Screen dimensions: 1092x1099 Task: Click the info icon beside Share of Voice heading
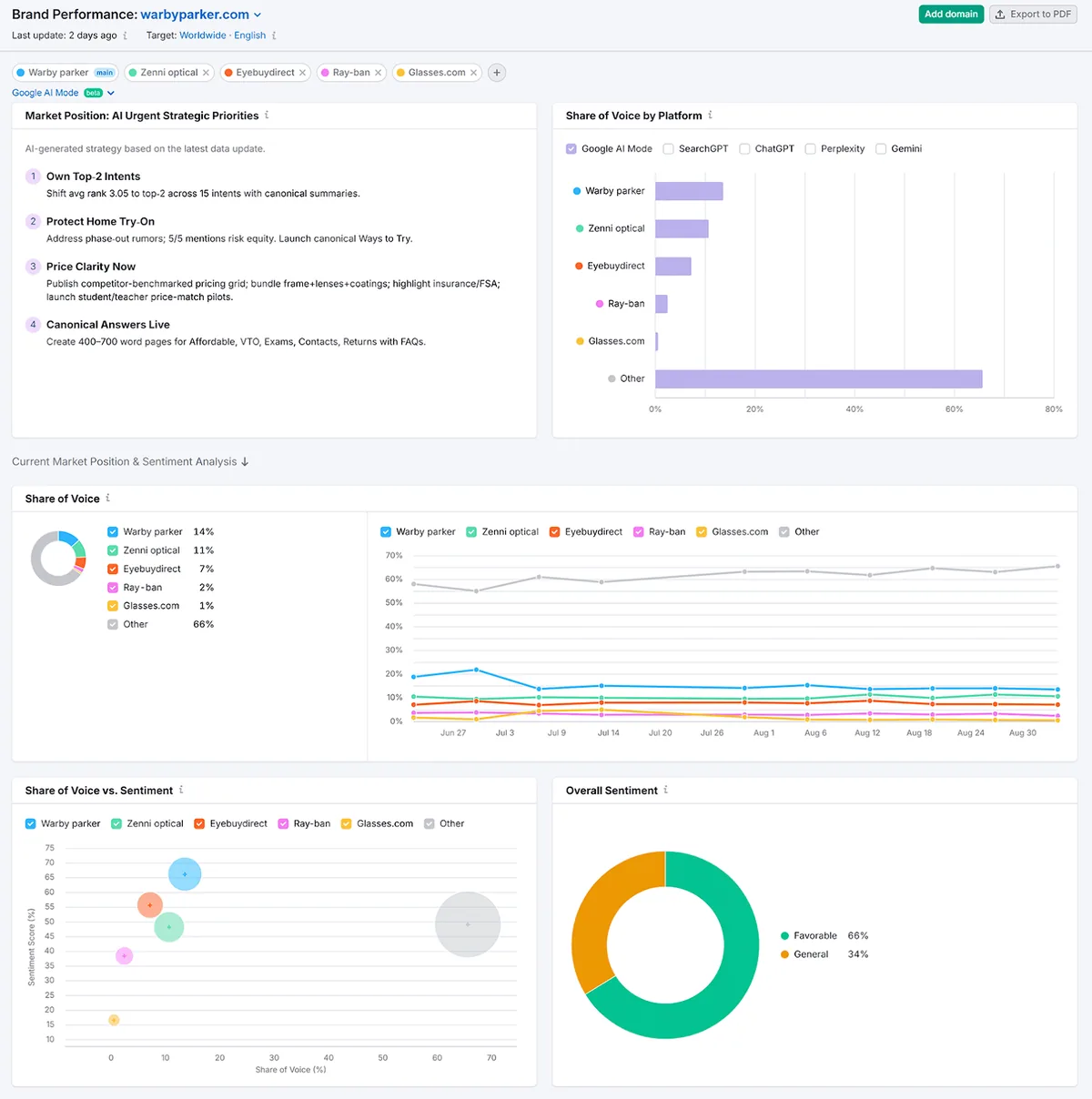[x=107, y=499]
